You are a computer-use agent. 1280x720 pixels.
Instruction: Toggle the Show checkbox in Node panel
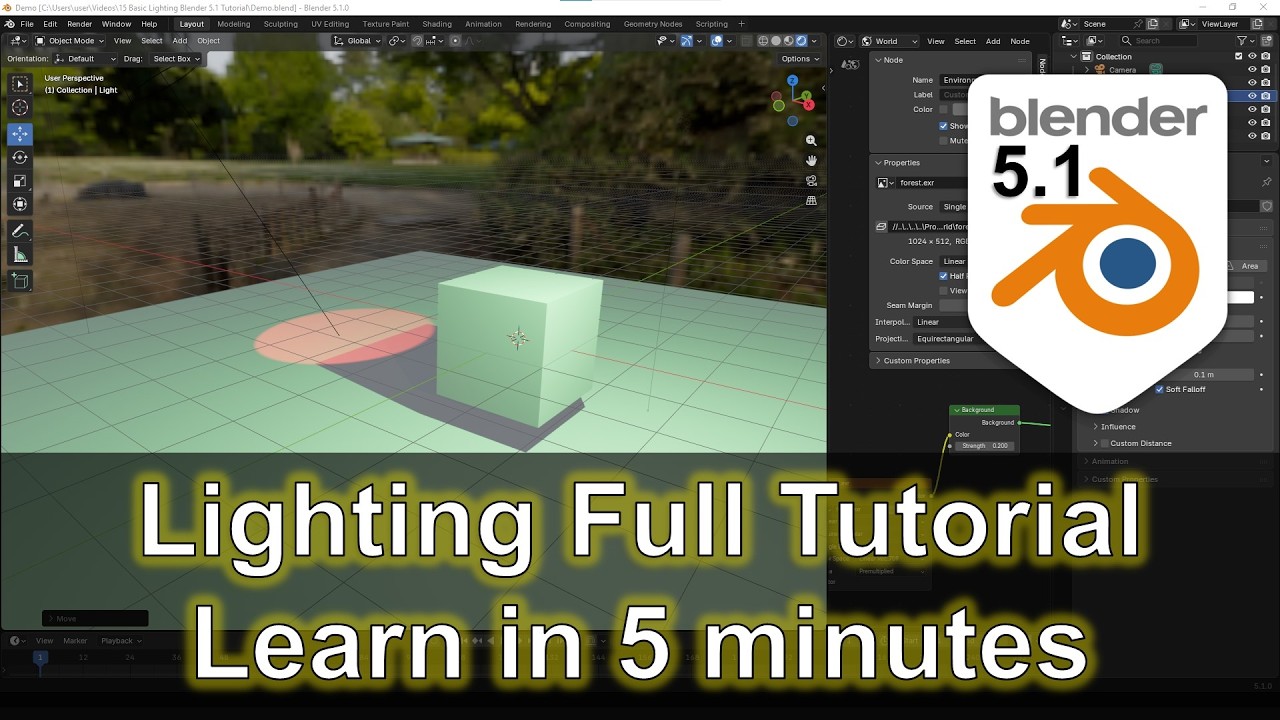(943, 126)
